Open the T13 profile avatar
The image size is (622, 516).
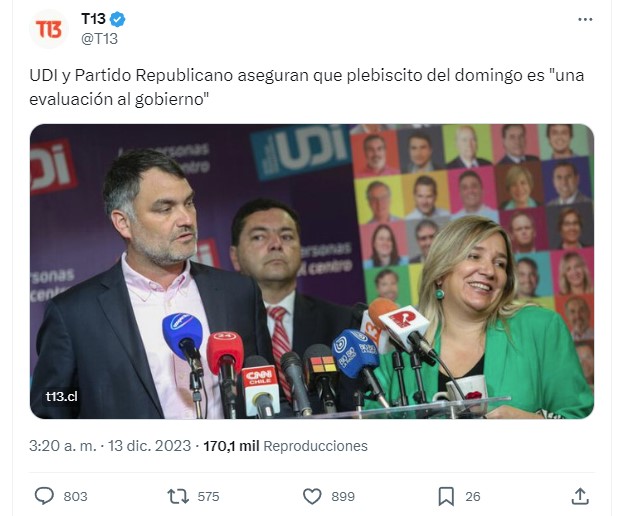click(x=48, y=29)
